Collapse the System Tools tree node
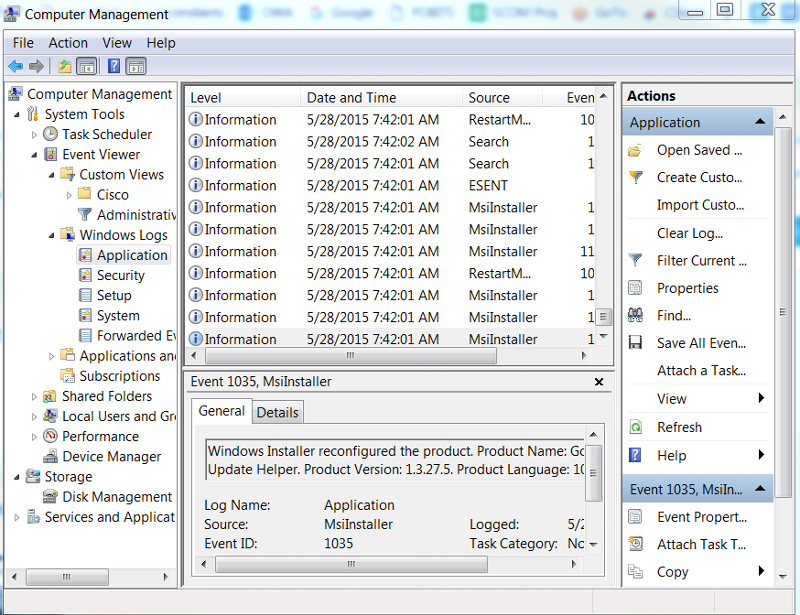The image size is (800, 615). point(17,115)
